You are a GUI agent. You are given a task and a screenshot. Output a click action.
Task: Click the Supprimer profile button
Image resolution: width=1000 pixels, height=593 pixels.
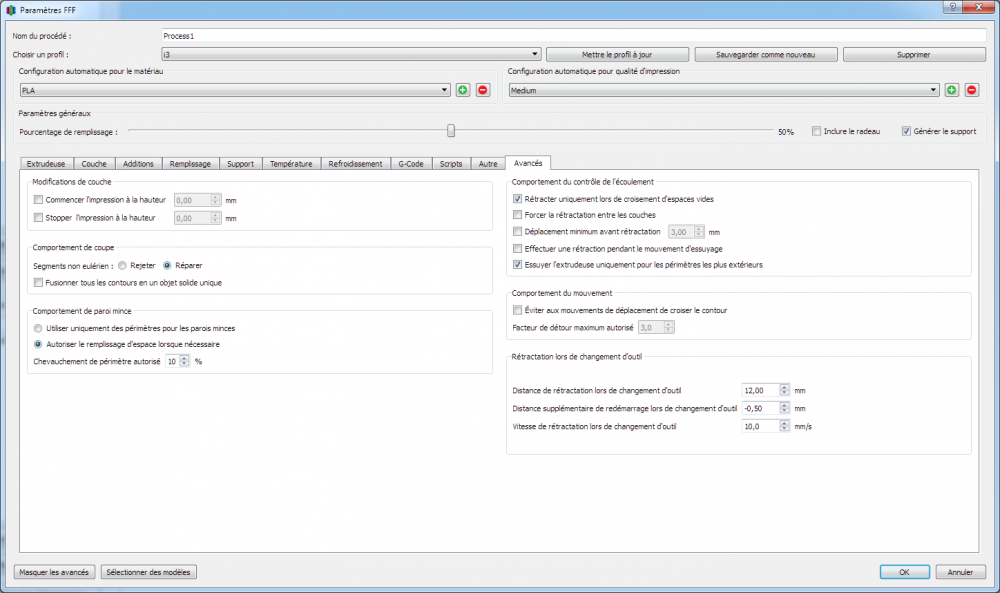[914, 54]
